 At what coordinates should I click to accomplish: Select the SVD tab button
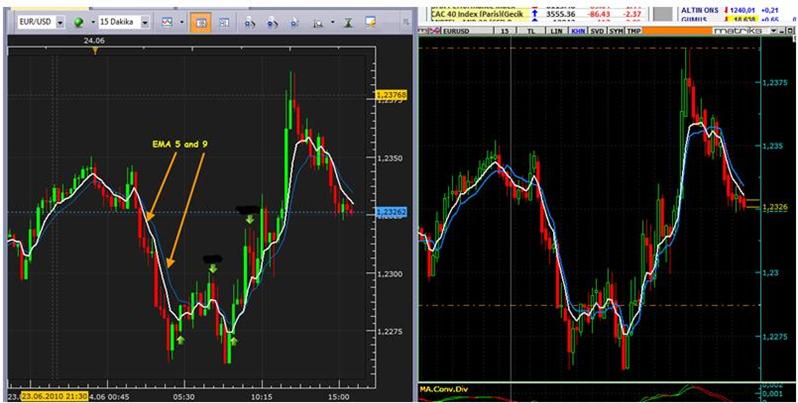596,32
